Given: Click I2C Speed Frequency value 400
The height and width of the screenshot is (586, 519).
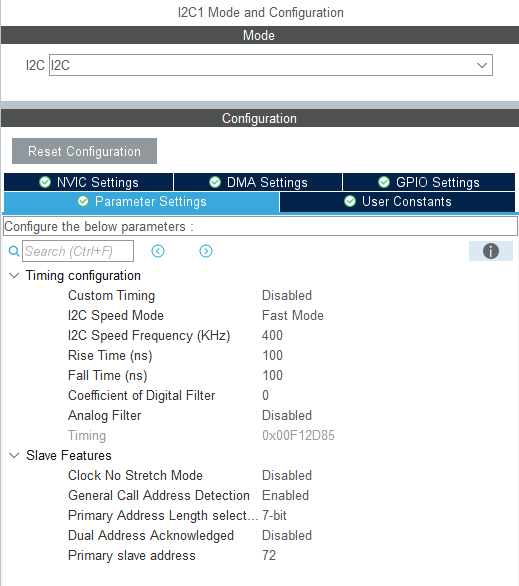Looking at the screenshot, I should click(272, 336).
